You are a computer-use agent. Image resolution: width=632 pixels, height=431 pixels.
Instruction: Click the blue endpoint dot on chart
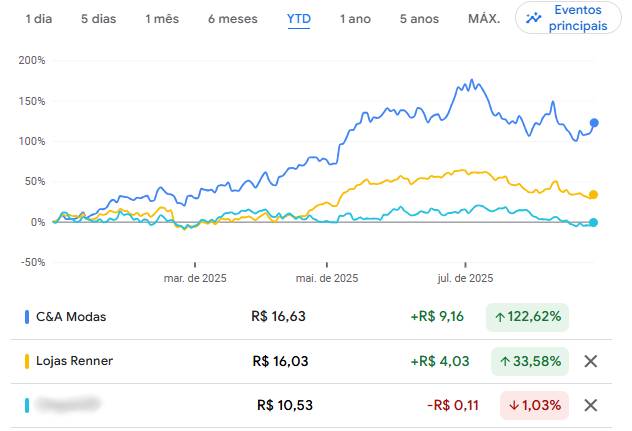[x=594, y=123]
